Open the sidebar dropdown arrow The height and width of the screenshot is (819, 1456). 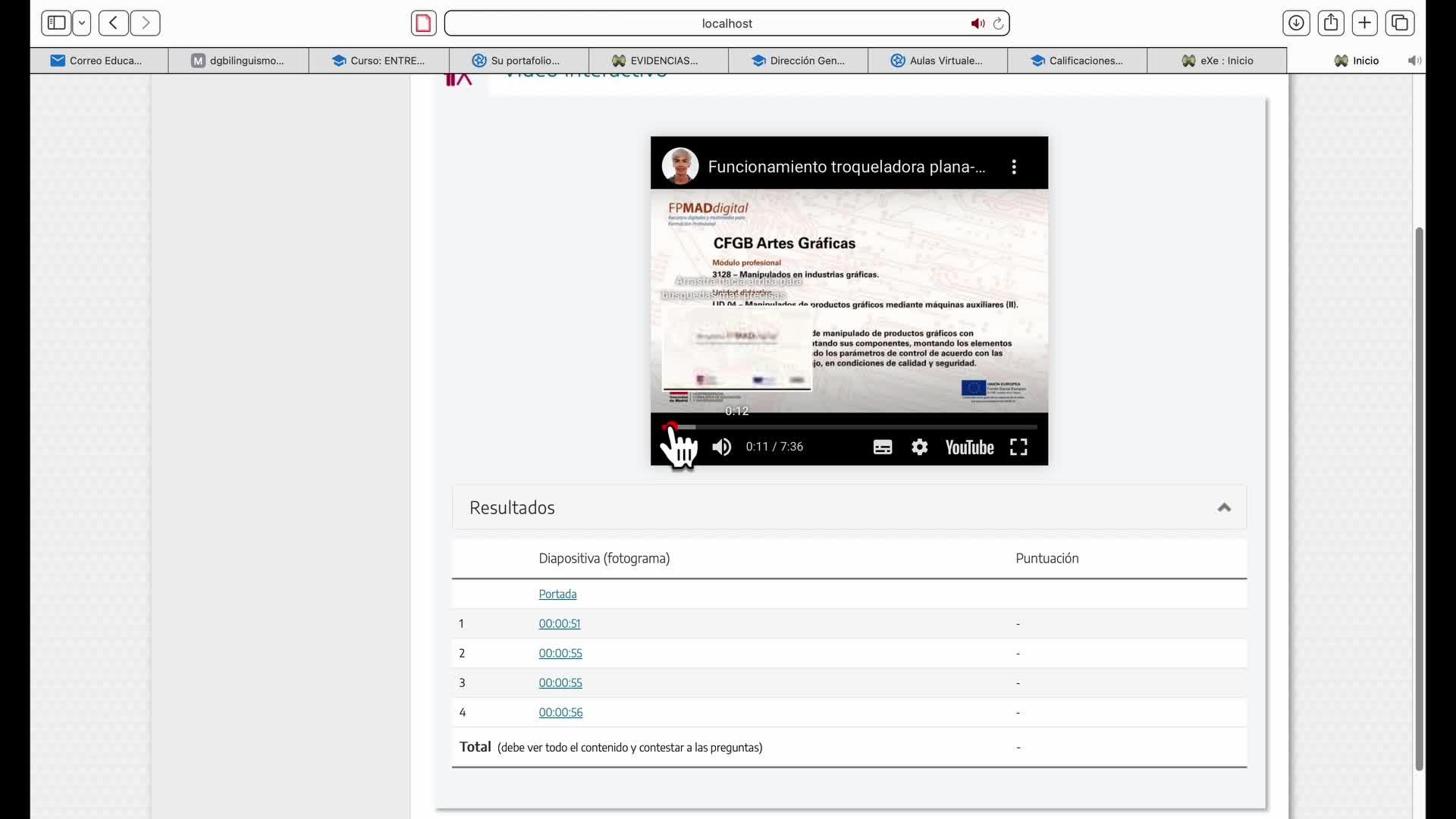click(x=82, y=23)
